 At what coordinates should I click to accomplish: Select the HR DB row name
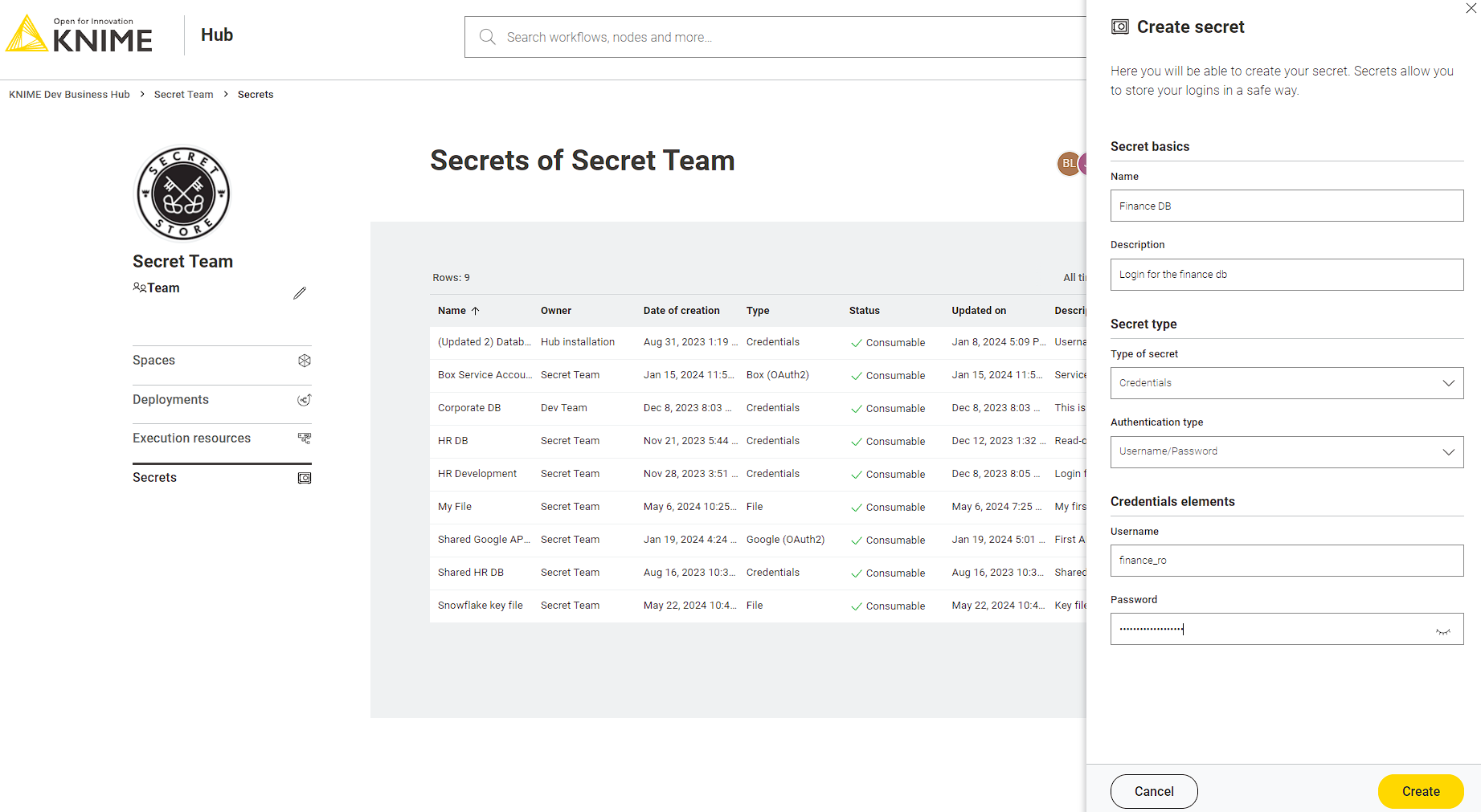(x=453, y=441)
